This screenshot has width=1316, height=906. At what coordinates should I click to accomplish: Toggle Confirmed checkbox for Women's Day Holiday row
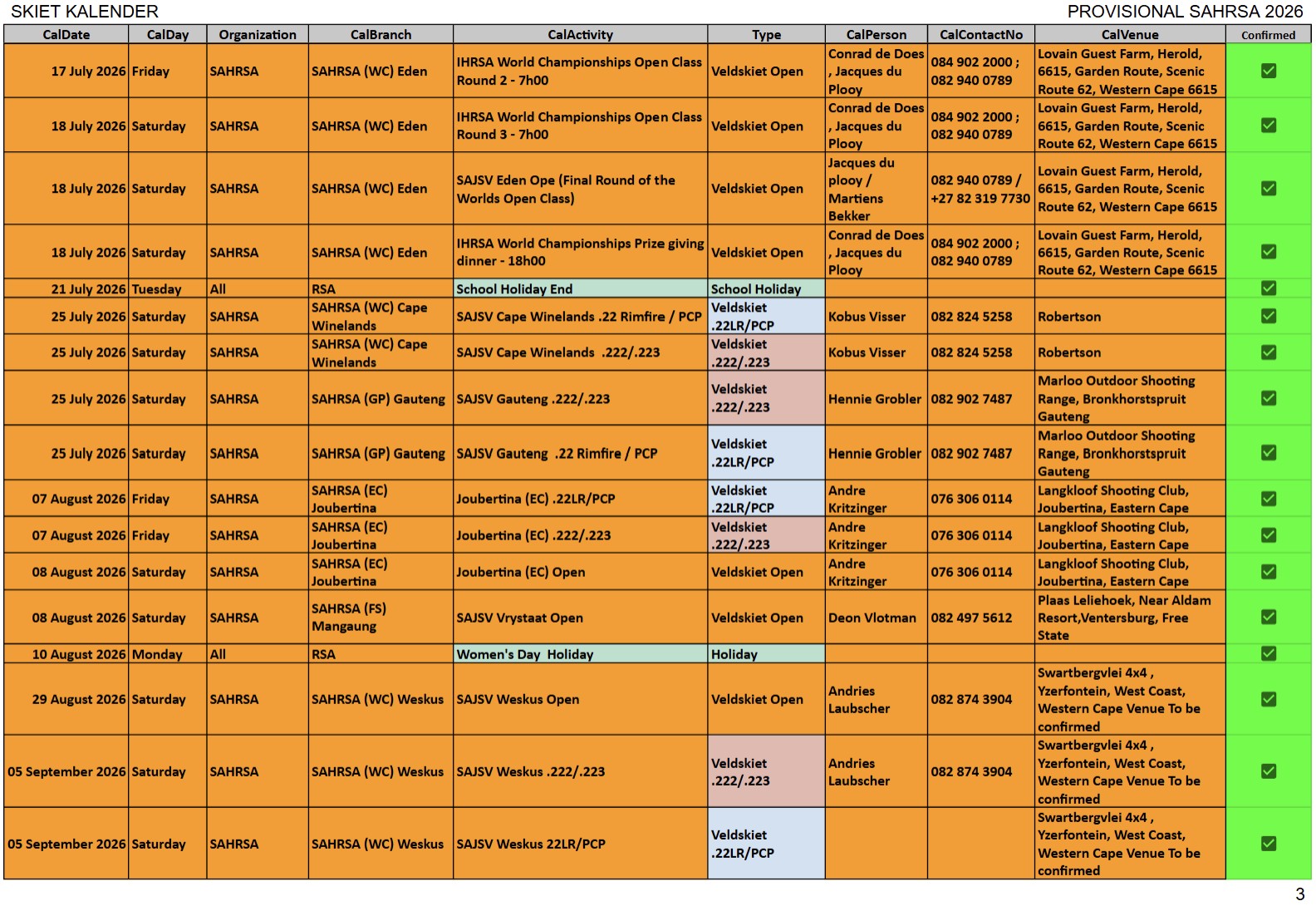tap(1268, 653)
